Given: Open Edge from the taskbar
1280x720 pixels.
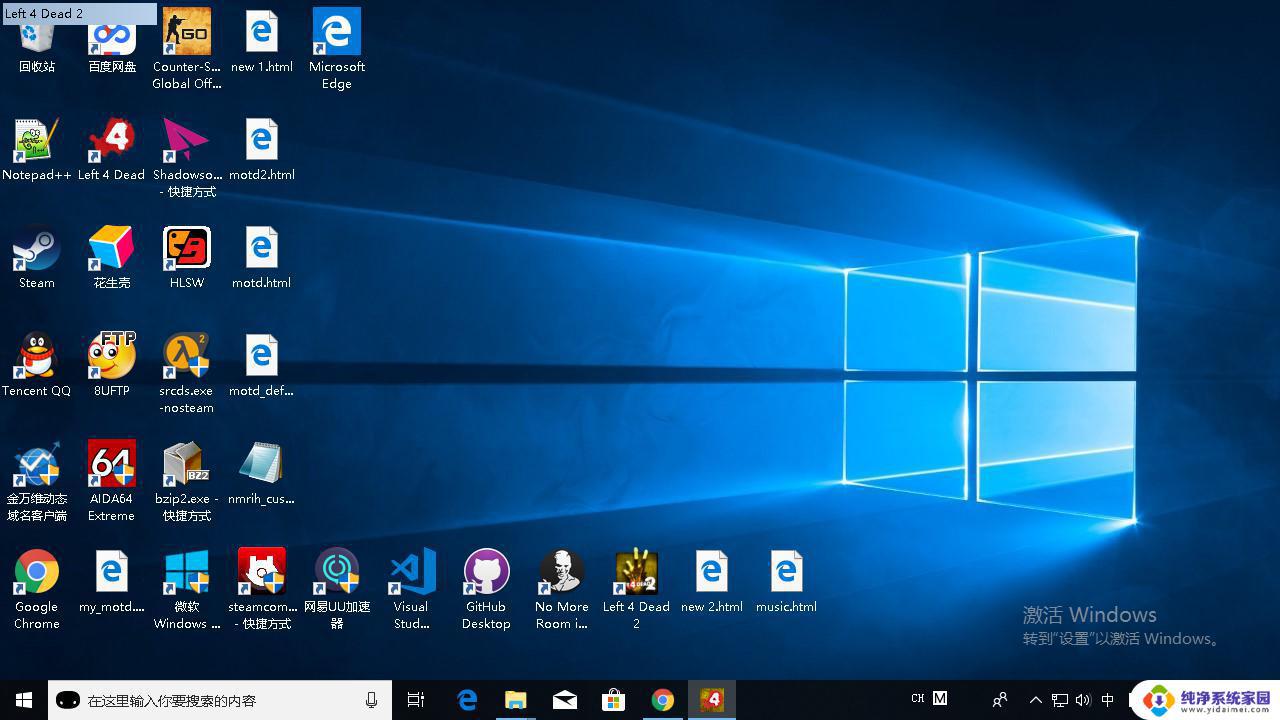Looking at the screenshot, I should (466, 700).
